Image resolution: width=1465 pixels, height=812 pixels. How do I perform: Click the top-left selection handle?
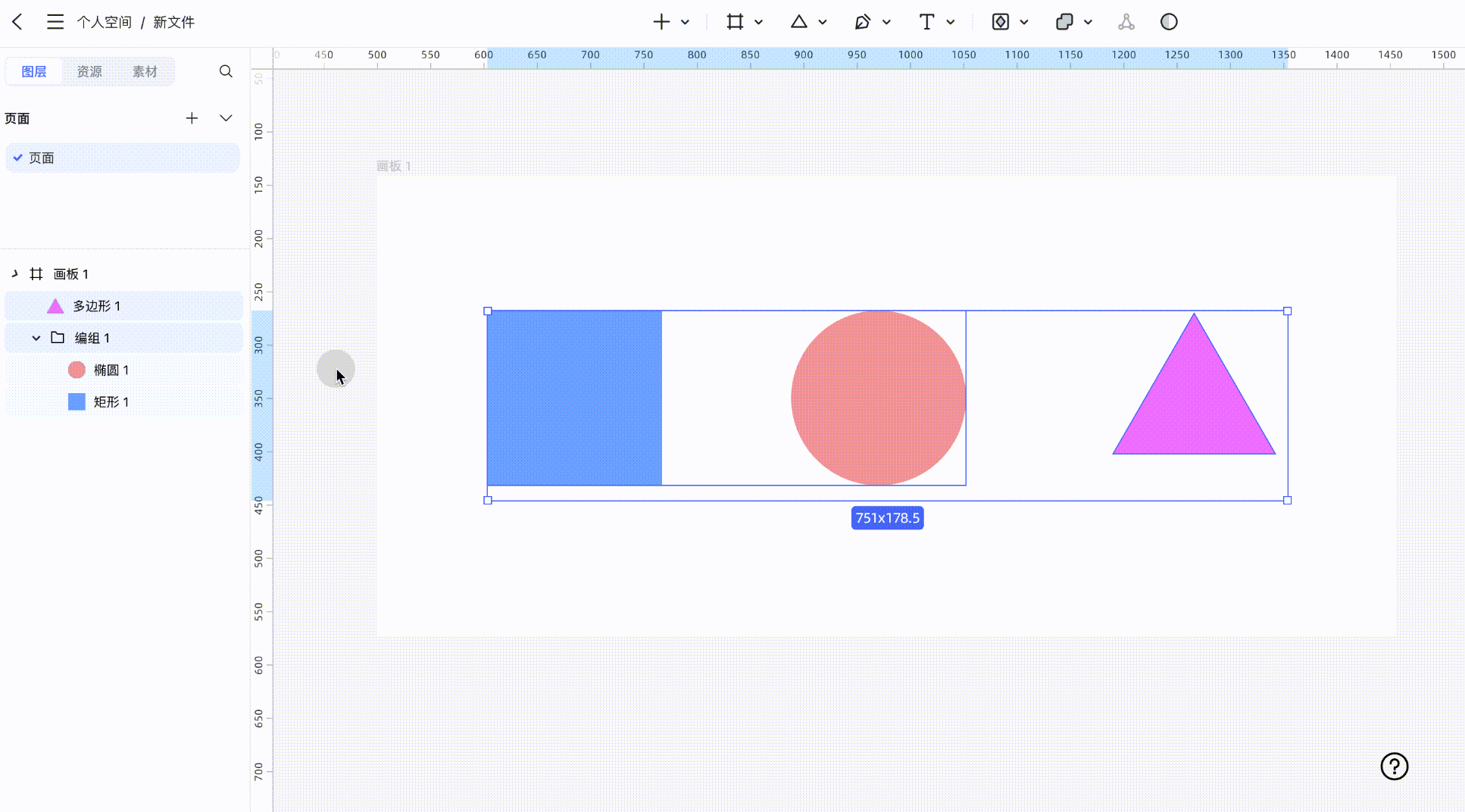488,311
